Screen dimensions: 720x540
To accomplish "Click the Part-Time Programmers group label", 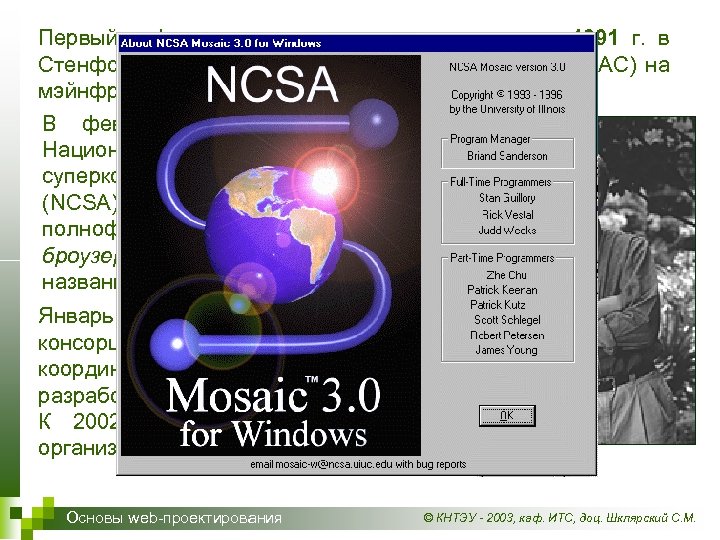I will 502,258.
